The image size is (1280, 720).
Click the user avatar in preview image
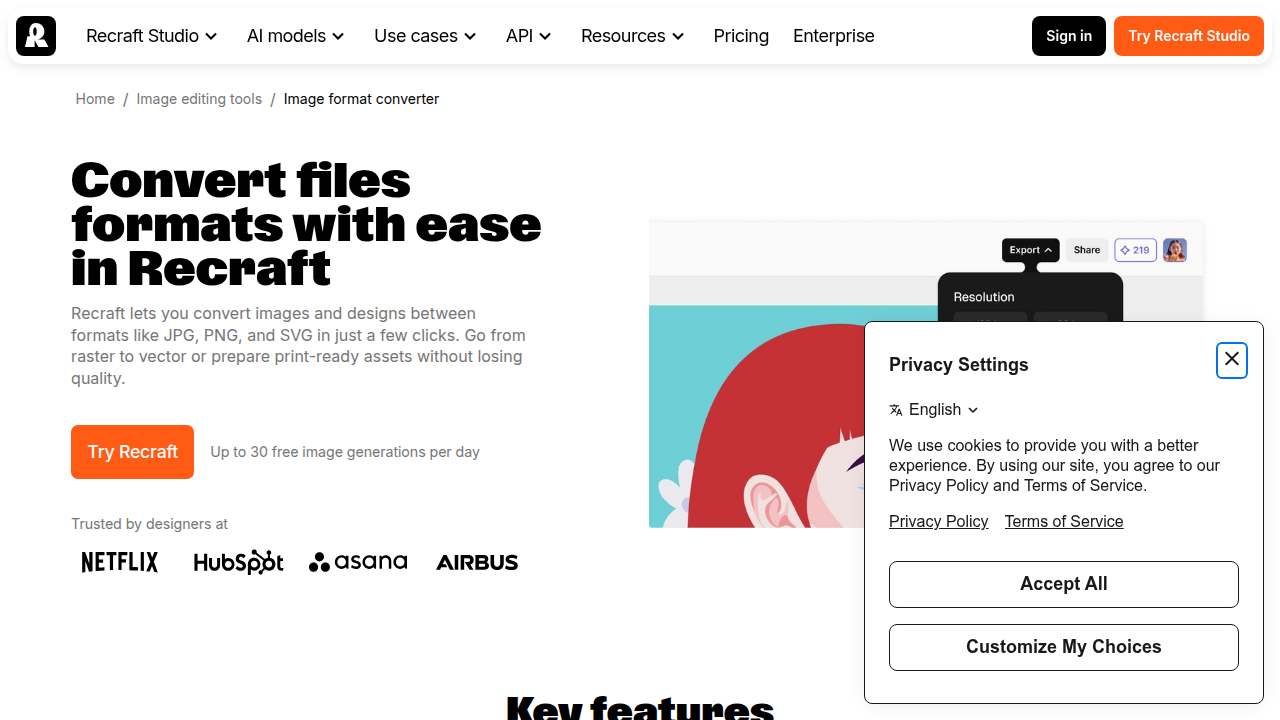tap(1175, 250)
